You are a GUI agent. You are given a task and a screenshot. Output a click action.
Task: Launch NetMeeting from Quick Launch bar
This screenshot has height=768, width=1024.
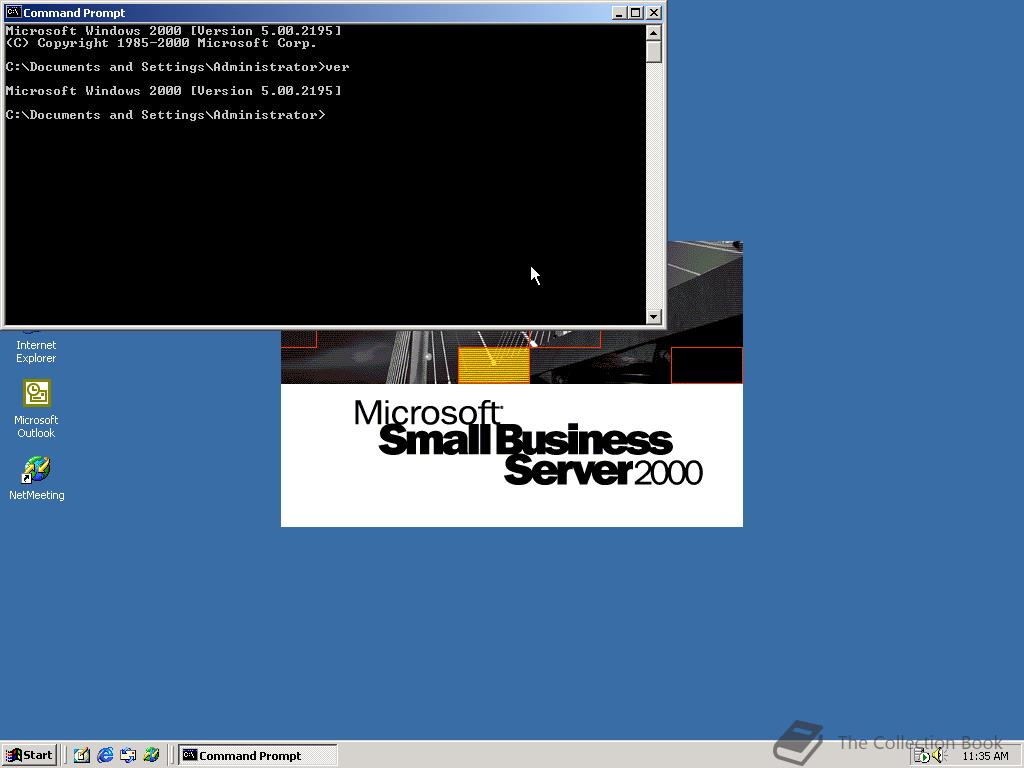pos(152,756)
